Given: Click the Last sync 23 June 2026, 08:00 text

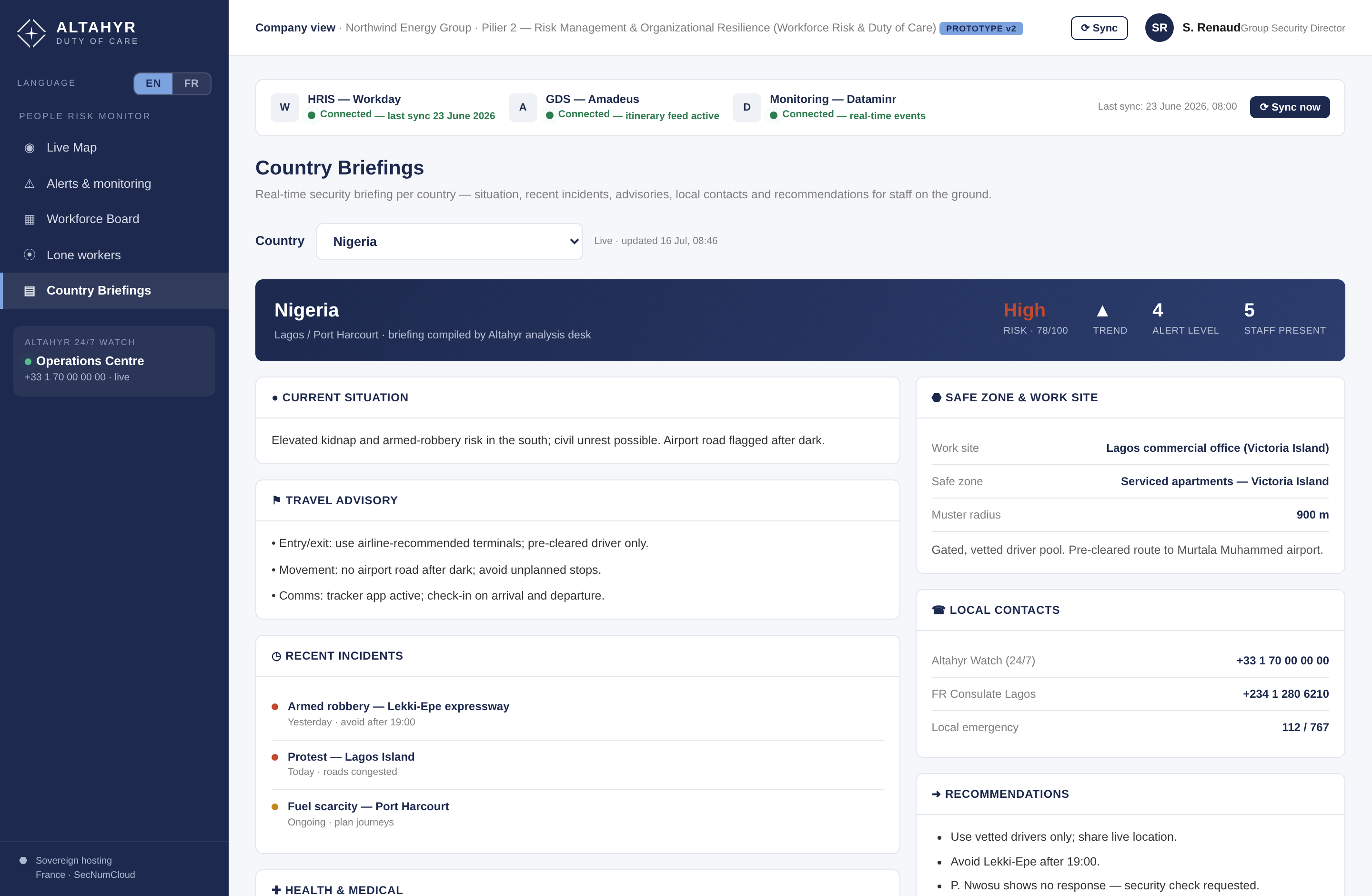Looking at the screenshot, I should click(1167, 107).
